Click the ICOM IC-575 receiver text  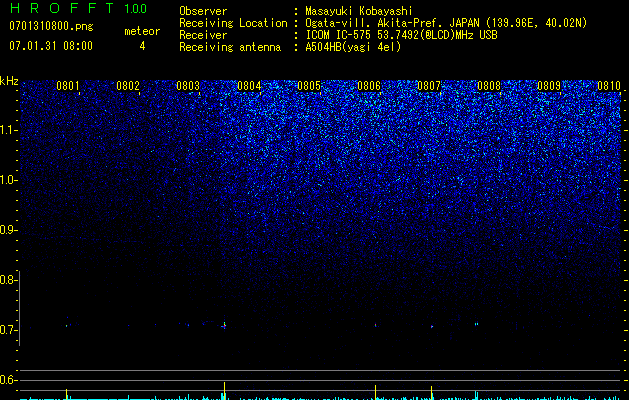point(401,35)
